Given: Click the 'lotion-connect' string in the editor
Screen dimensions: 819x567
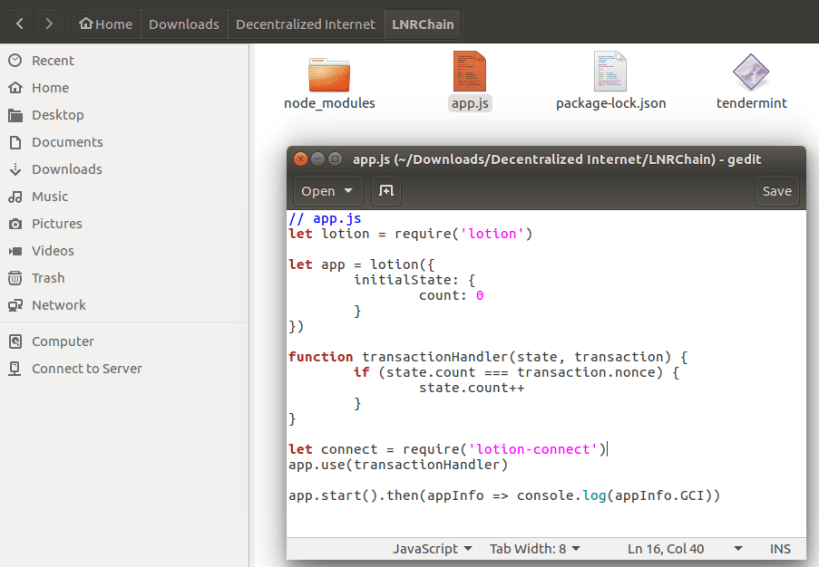Looking at the screenshot, I should click(x=533, y=449).
